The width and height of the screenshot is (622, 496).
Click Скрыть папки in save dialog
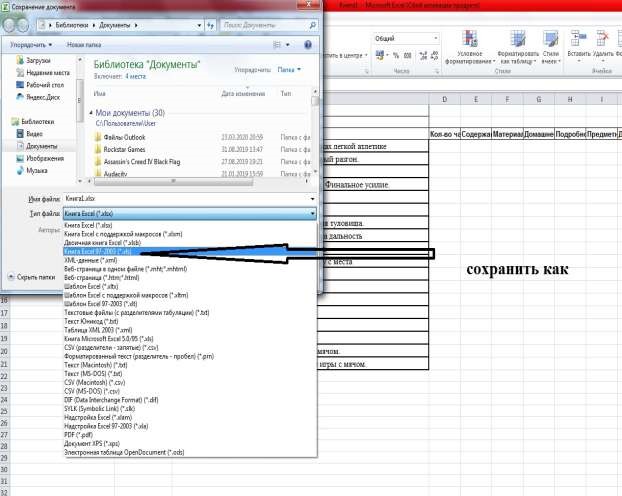(x=32, y=277)
